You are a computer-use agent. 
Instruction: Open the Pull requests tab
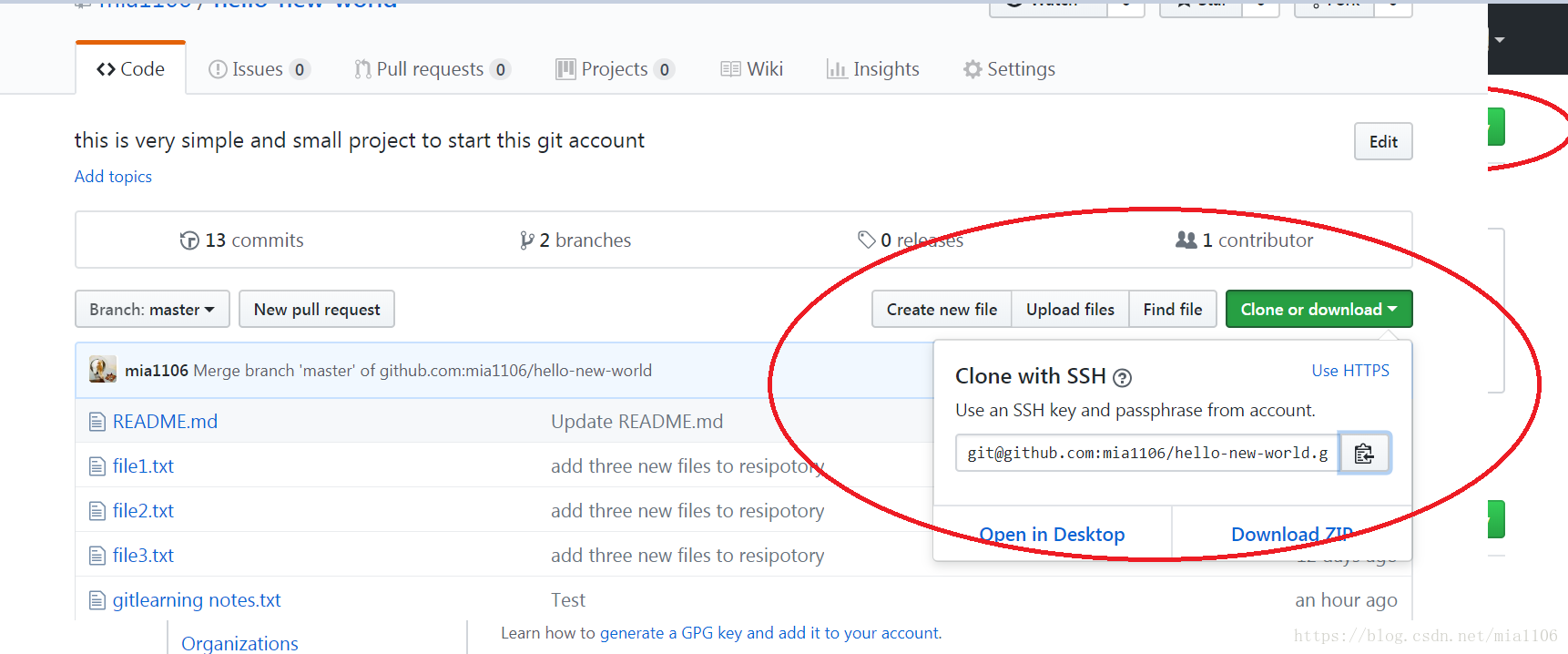[433, 69]
